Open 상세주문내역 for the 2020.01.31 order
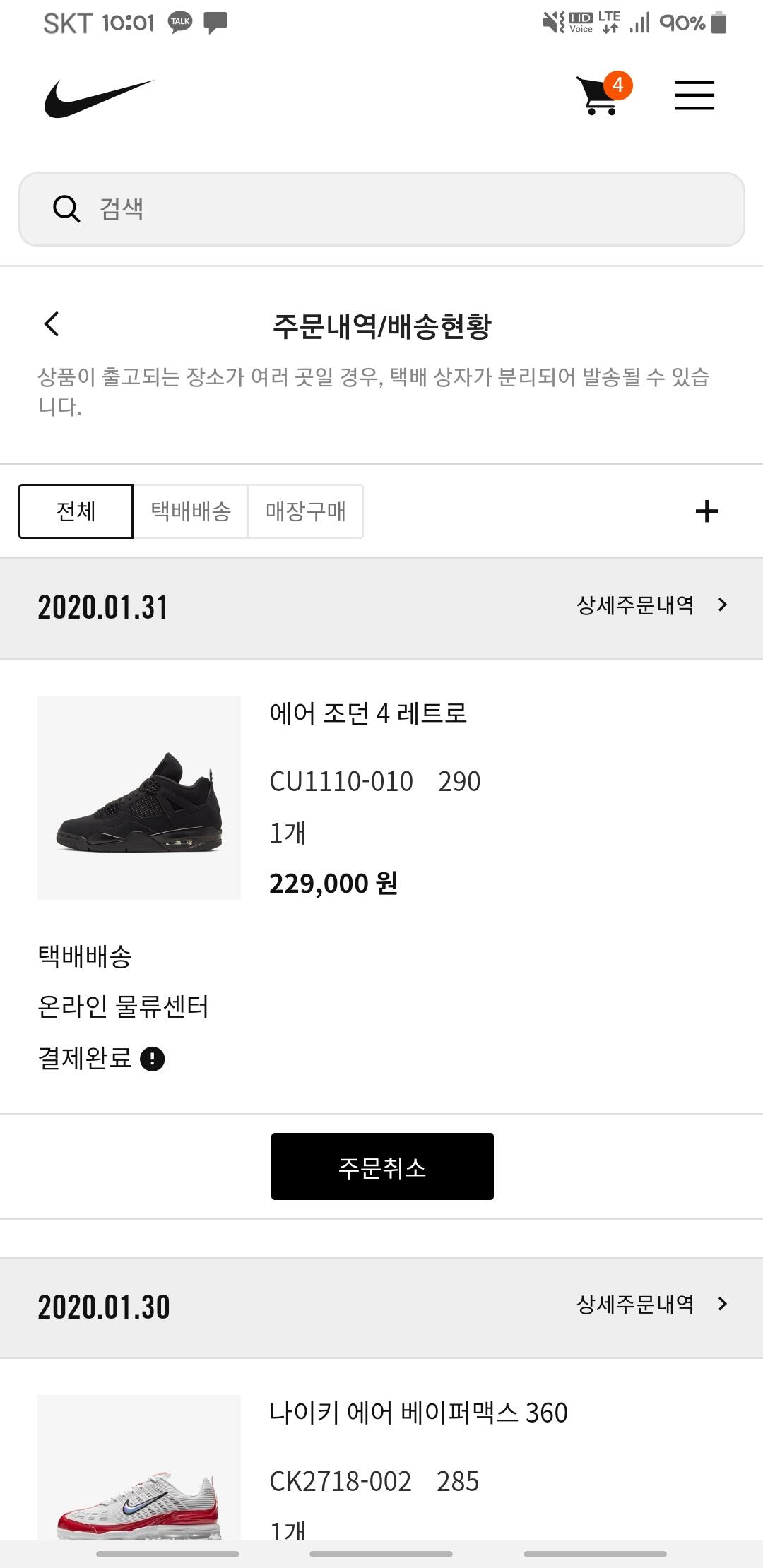763x1568 pixels. tap(650, 605)
